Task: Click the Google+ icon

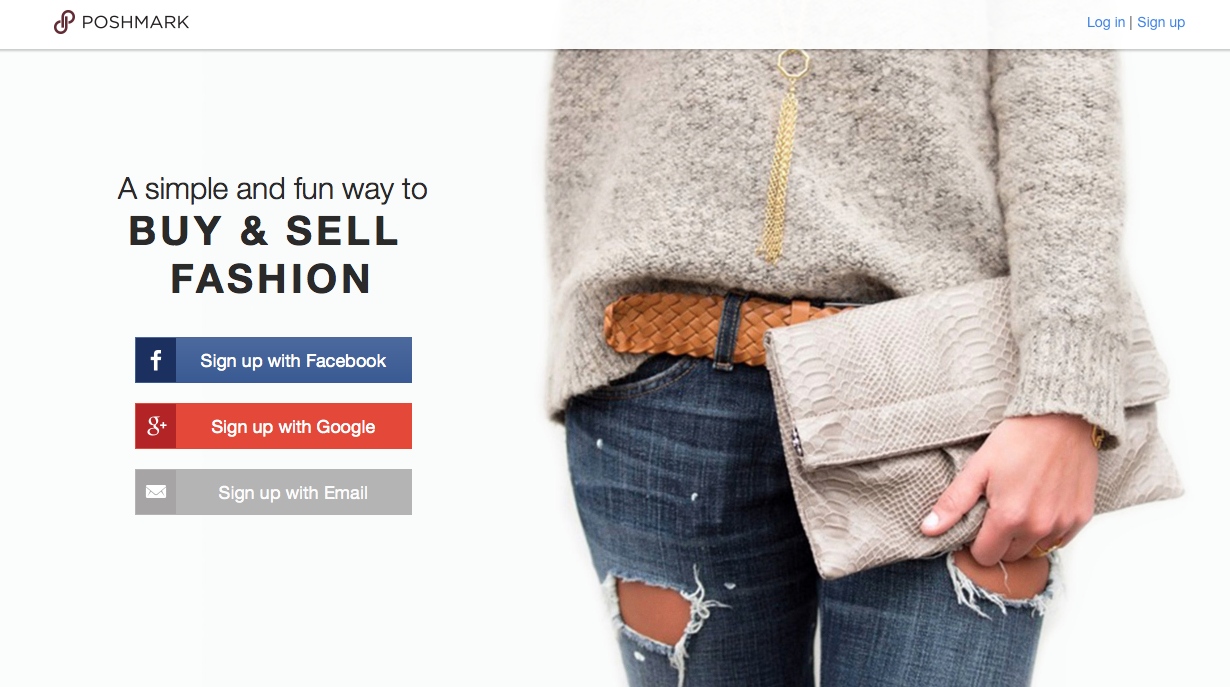Action: coord(156,426)
